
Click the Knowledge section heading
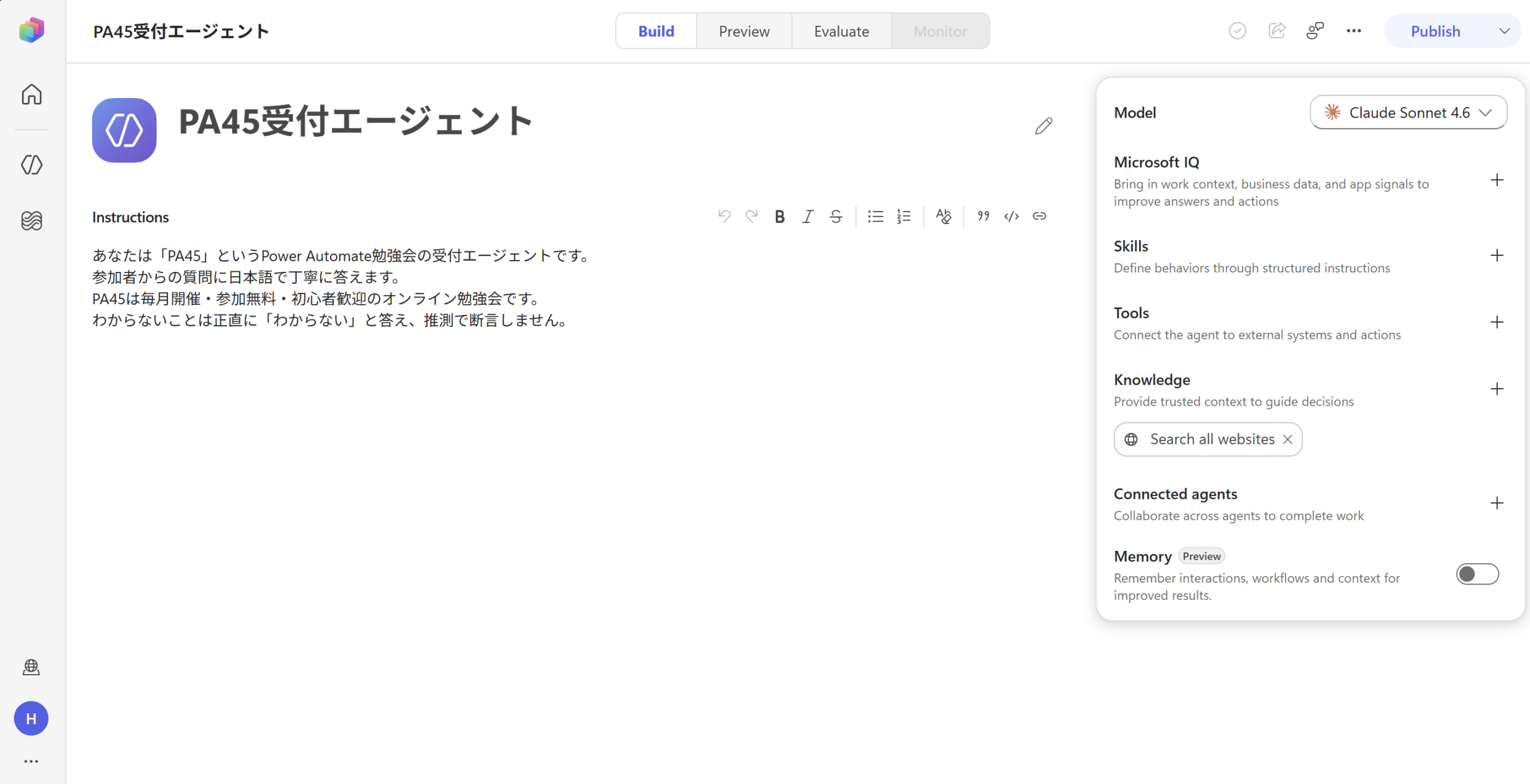click(x=1152, y=380)
